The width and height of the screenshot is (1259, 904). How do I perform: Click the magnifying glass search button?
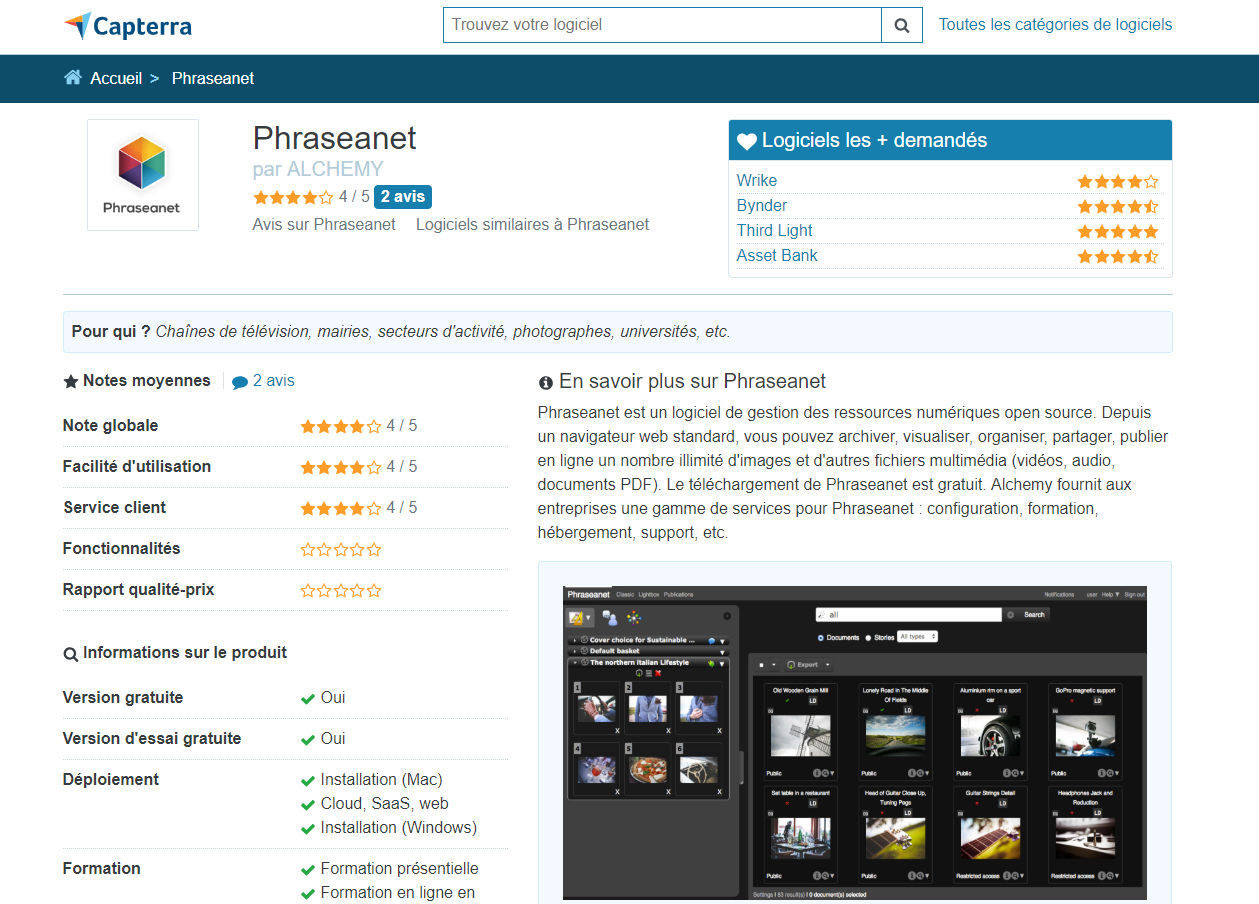click(x=901, y=25)
